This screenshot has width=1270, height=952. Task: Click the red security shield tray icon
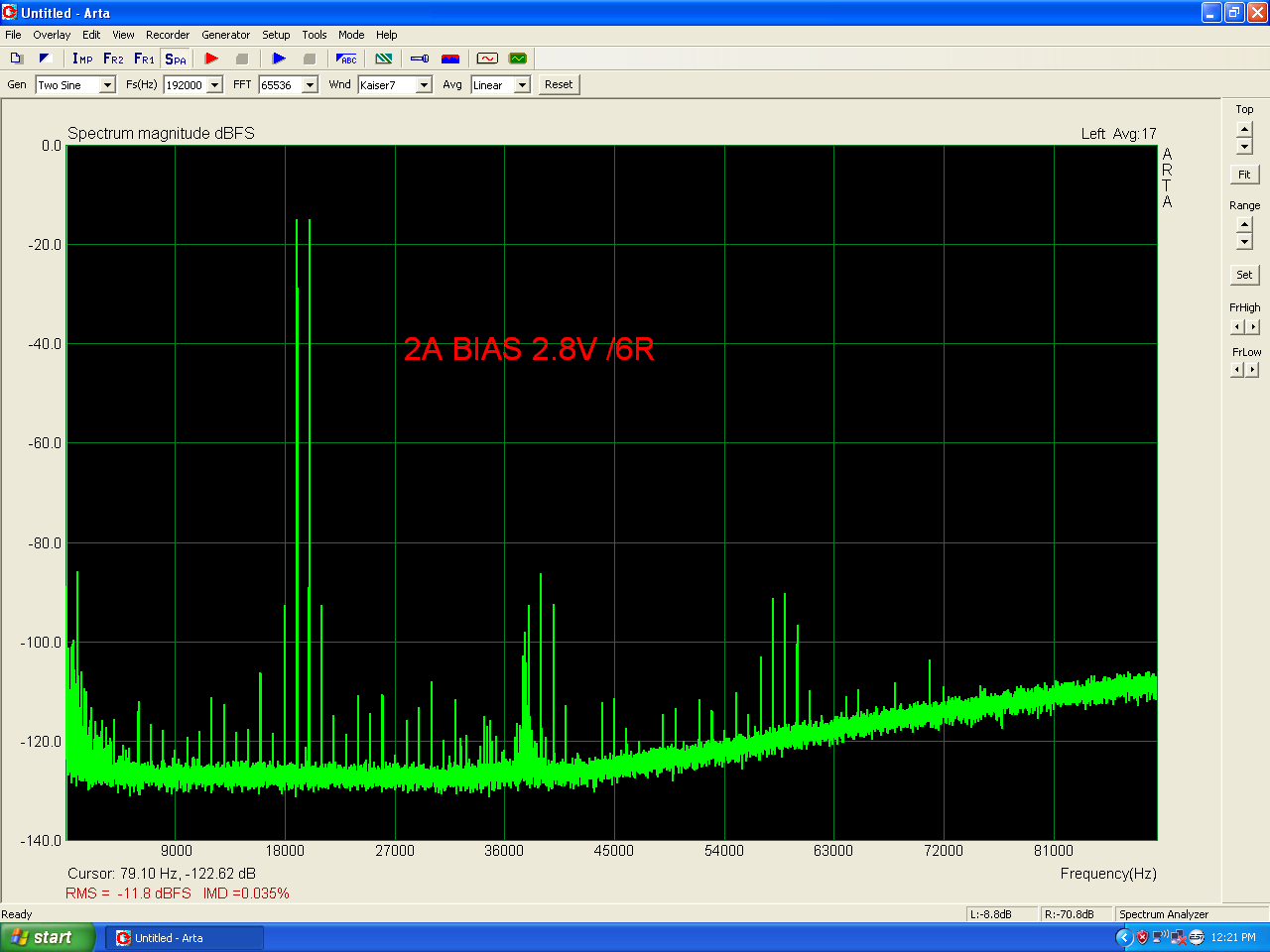pyautogui.click(x=1142, y=937)
